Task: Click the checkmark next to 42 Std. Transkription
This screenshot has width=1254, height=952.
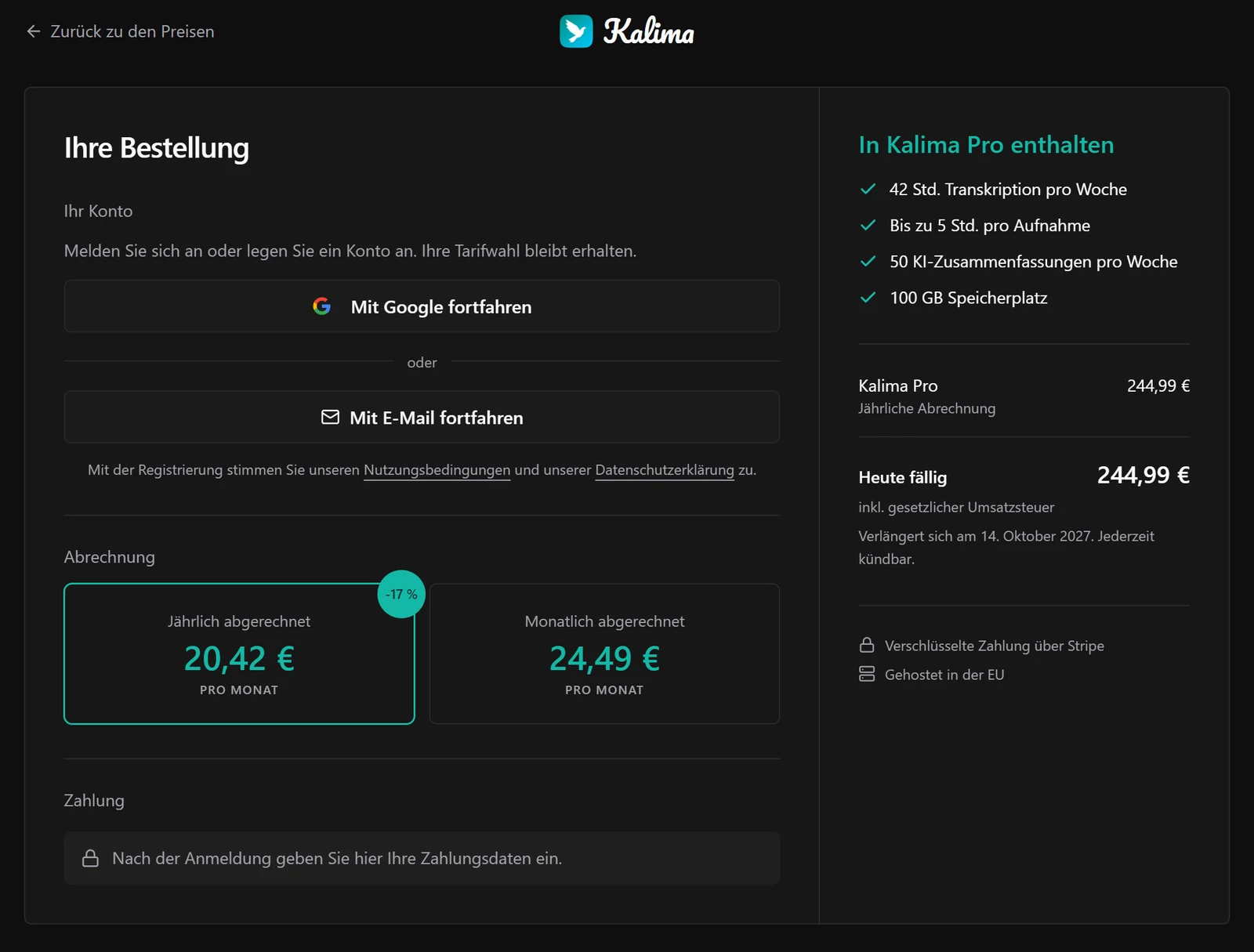Action: [868, 189]
